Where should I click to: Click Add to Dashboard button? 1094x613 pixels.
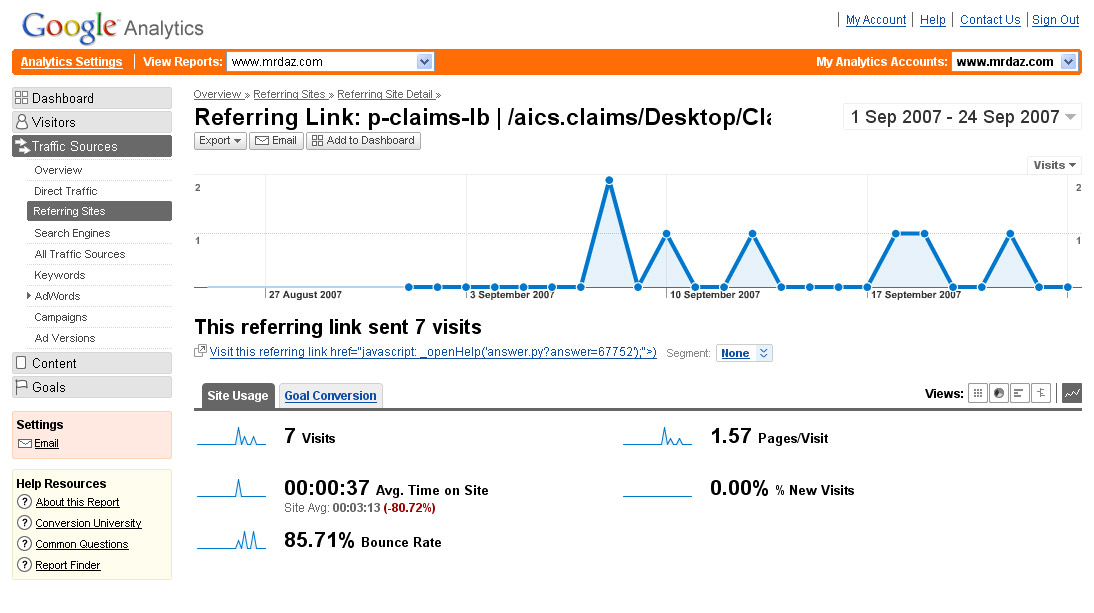tap(363, 141)
